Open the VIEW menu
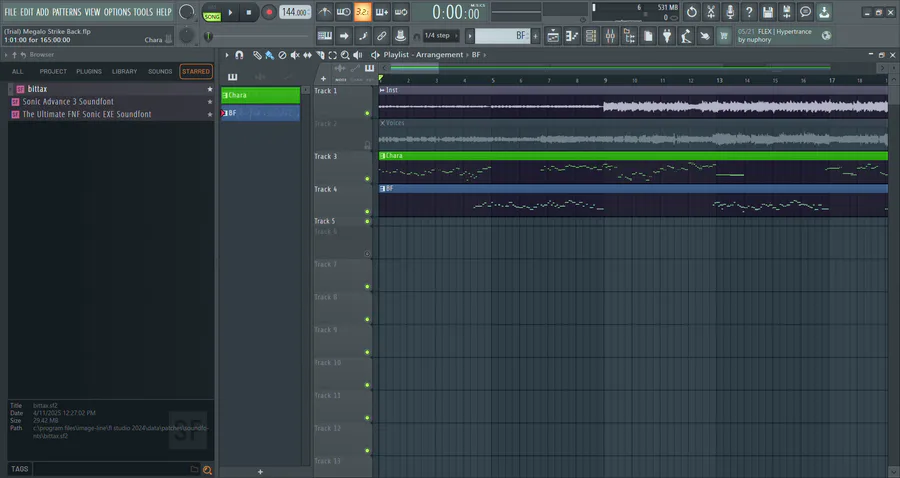Screen dimensions: 900x478 92,11
